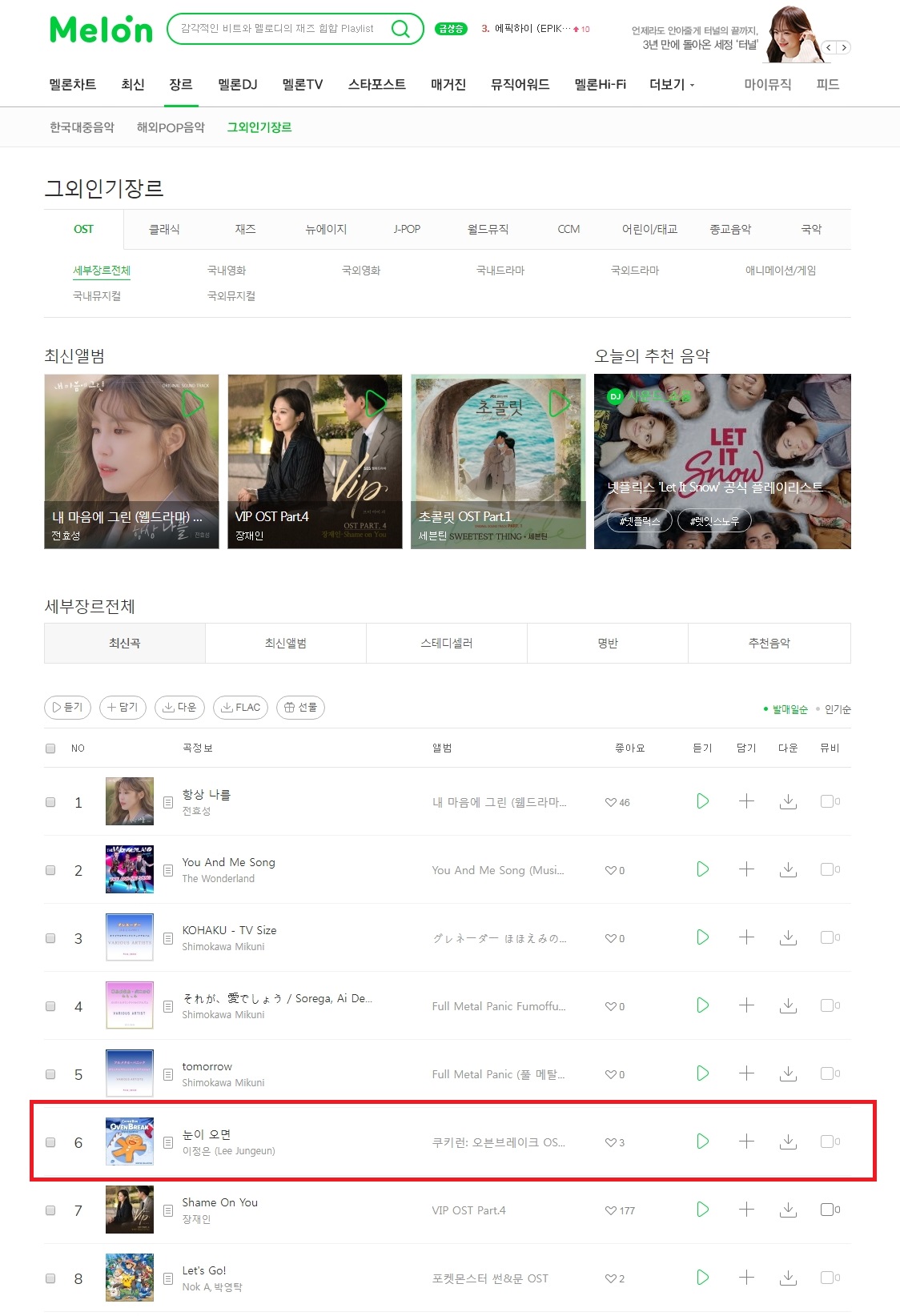Screen dimensions: 900x1316
Task: Select all songs with header checkbox
Action: tap(50, 748)
